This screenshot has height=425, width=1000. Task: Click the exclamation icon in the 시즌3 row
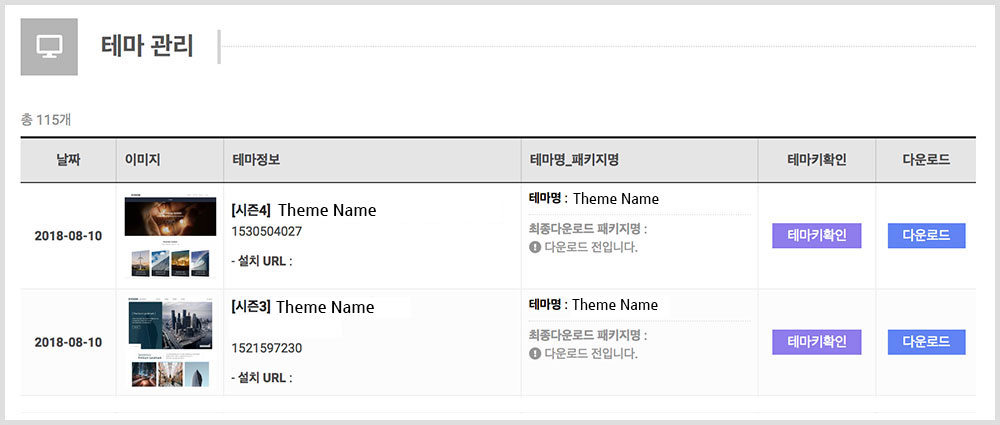click(x=535, y=353)
